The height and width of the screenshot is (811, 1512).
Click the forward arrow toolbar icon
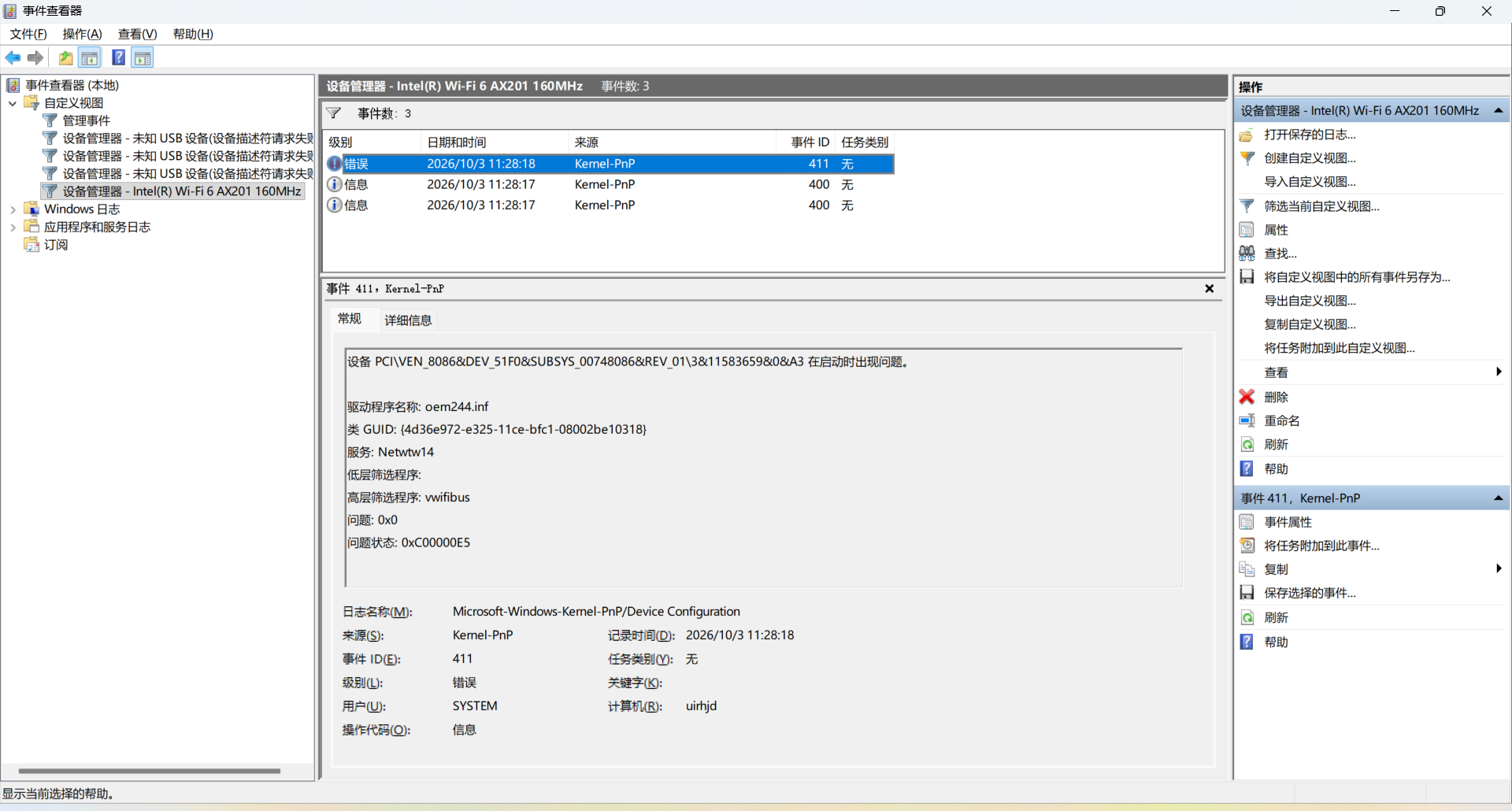pyautogui.click(x=35, y=57)
